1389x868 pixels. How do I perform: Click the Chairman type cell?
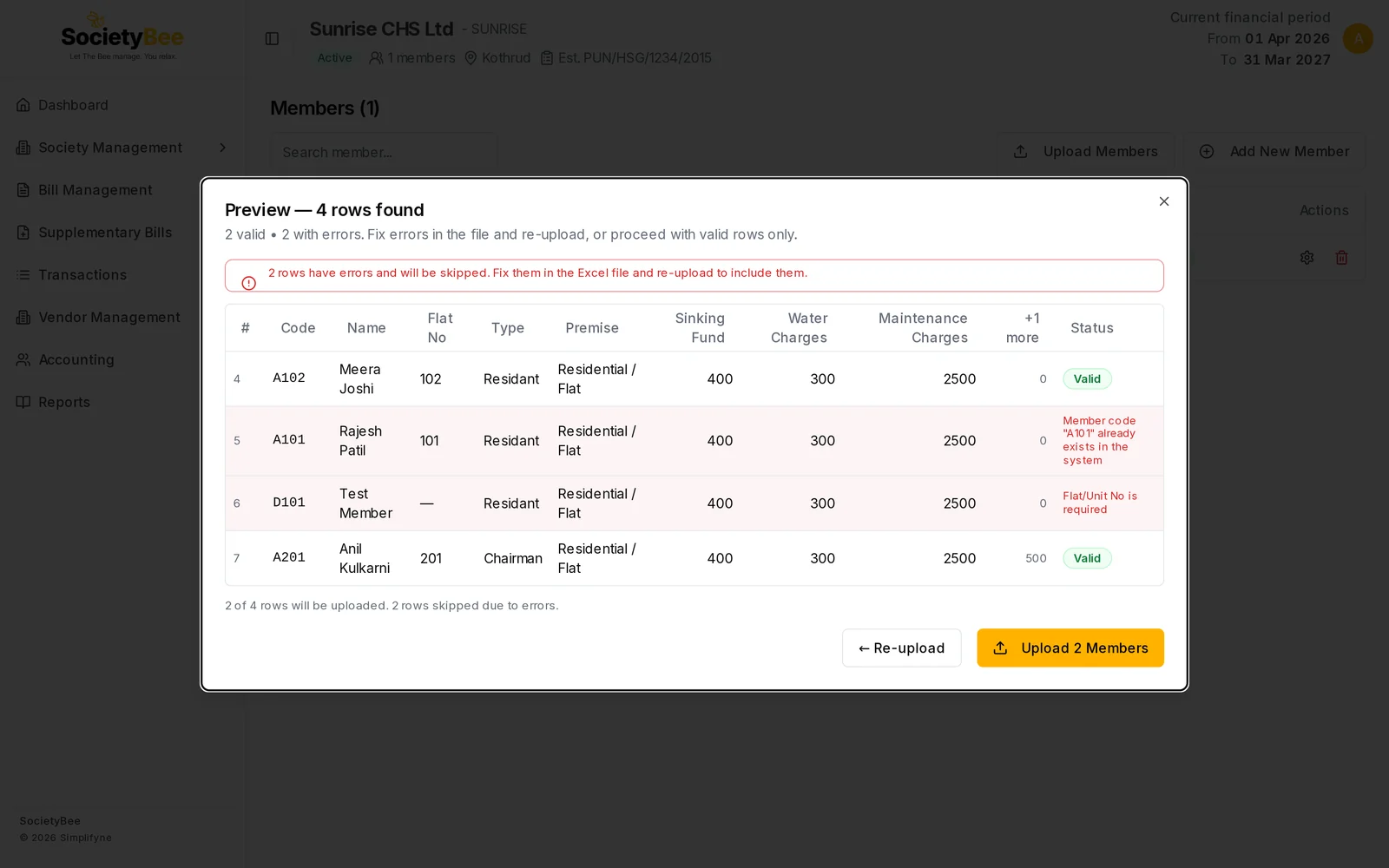[513, 559]
